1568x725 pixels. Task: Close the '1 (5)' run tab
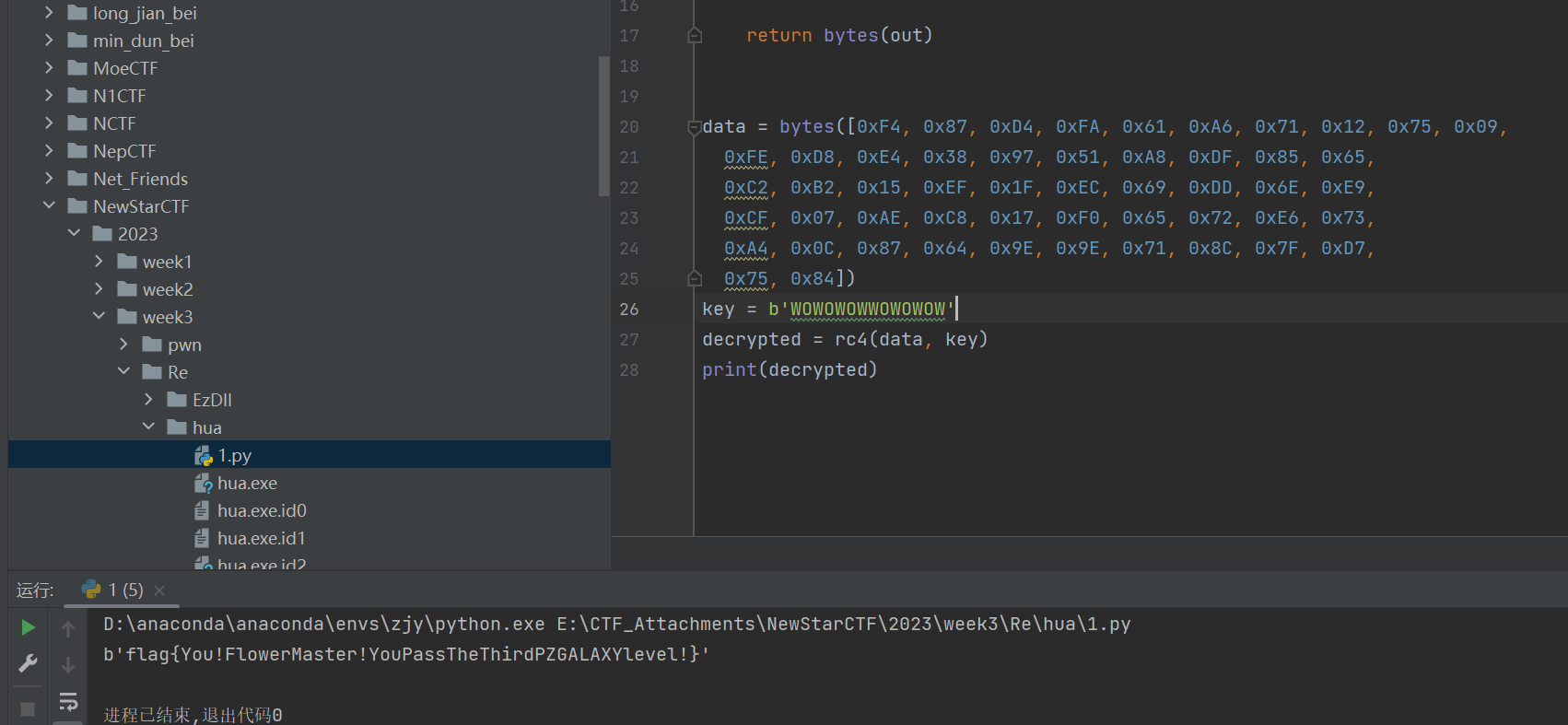click(x=159, y=591)
